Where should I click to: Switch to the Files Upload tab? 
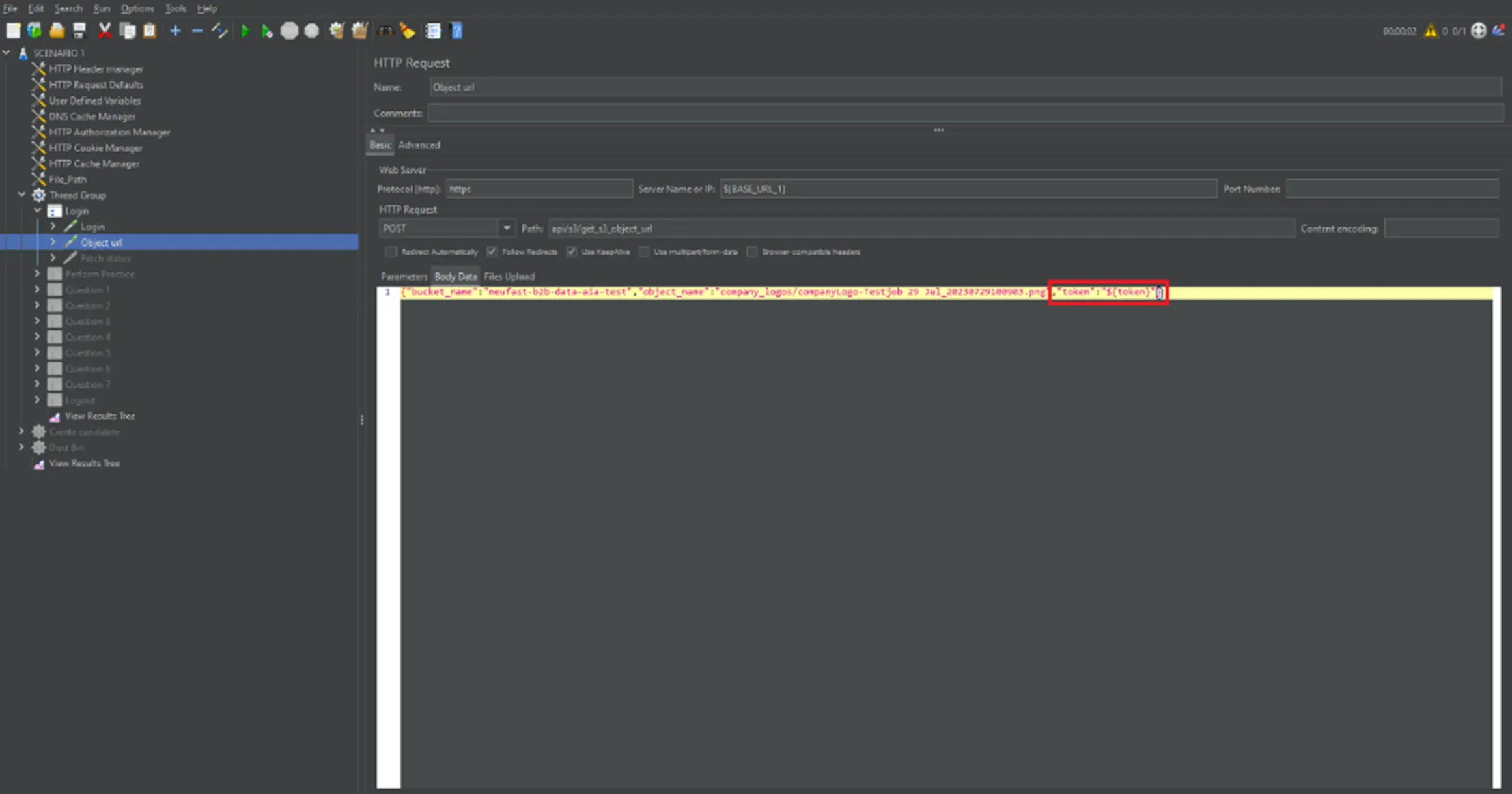(509, 276)
